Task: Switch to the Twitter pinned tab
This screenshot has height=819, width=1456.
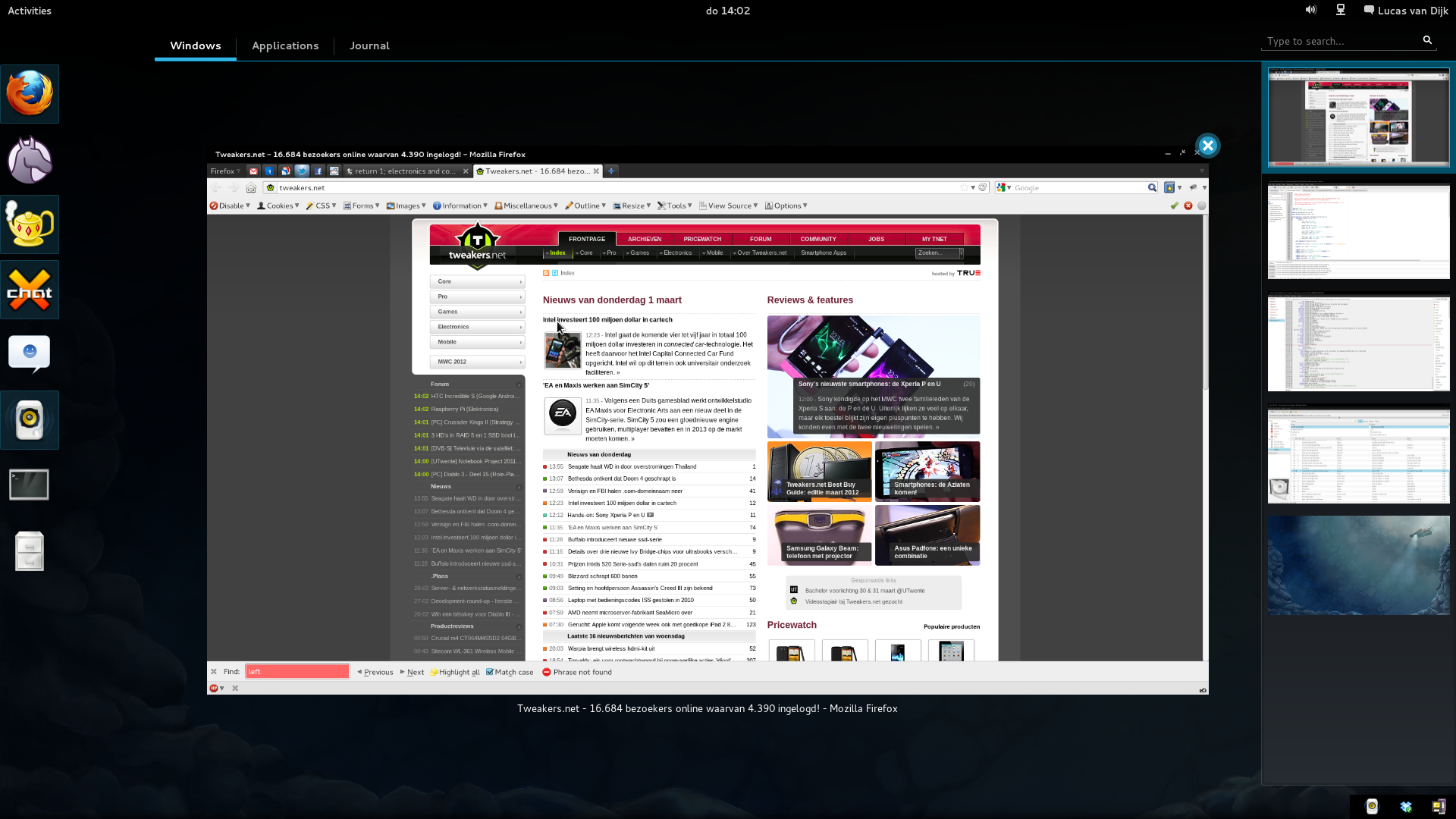Action: coord(302,171)
